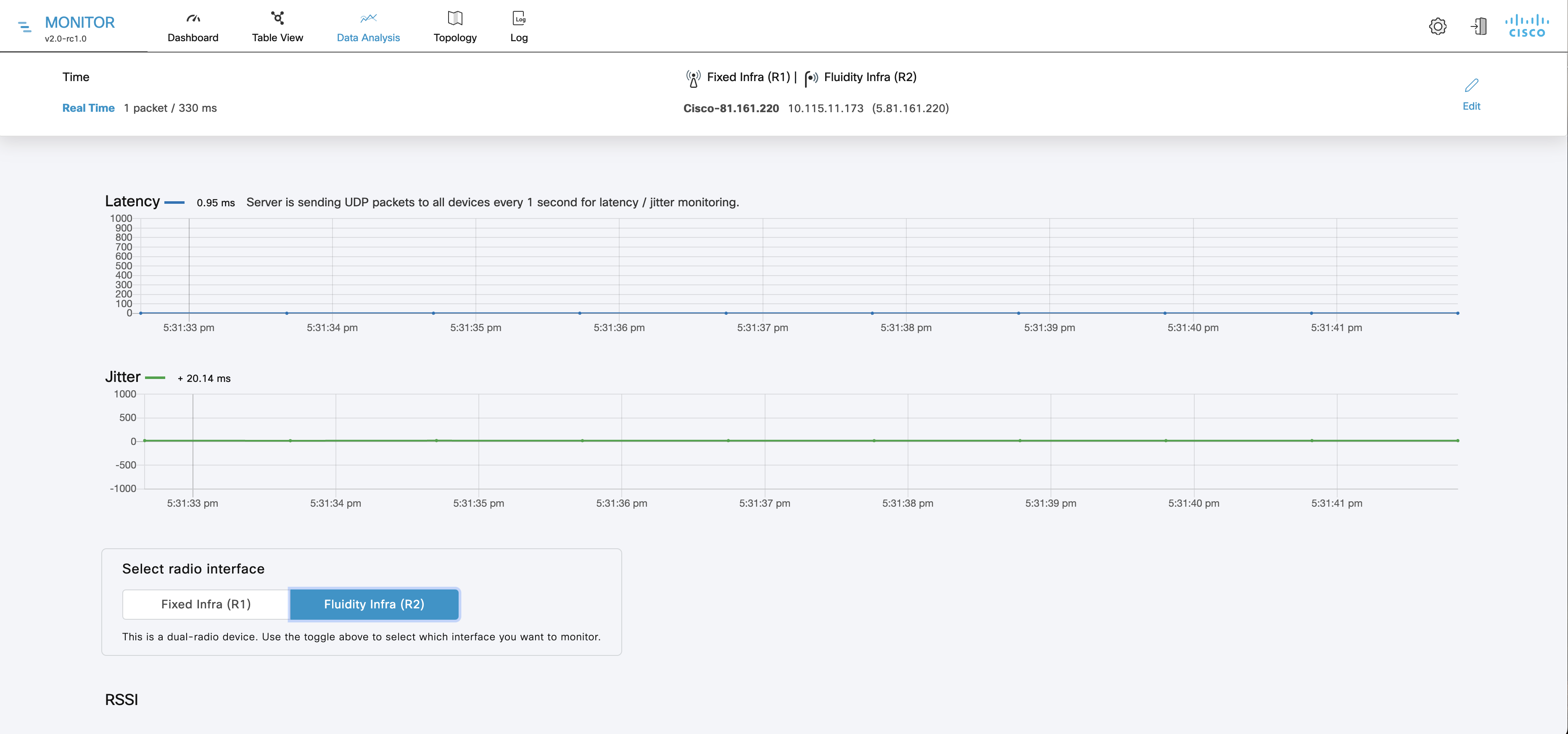Click the version label v2.0-rc1.0

coord(66,38)
